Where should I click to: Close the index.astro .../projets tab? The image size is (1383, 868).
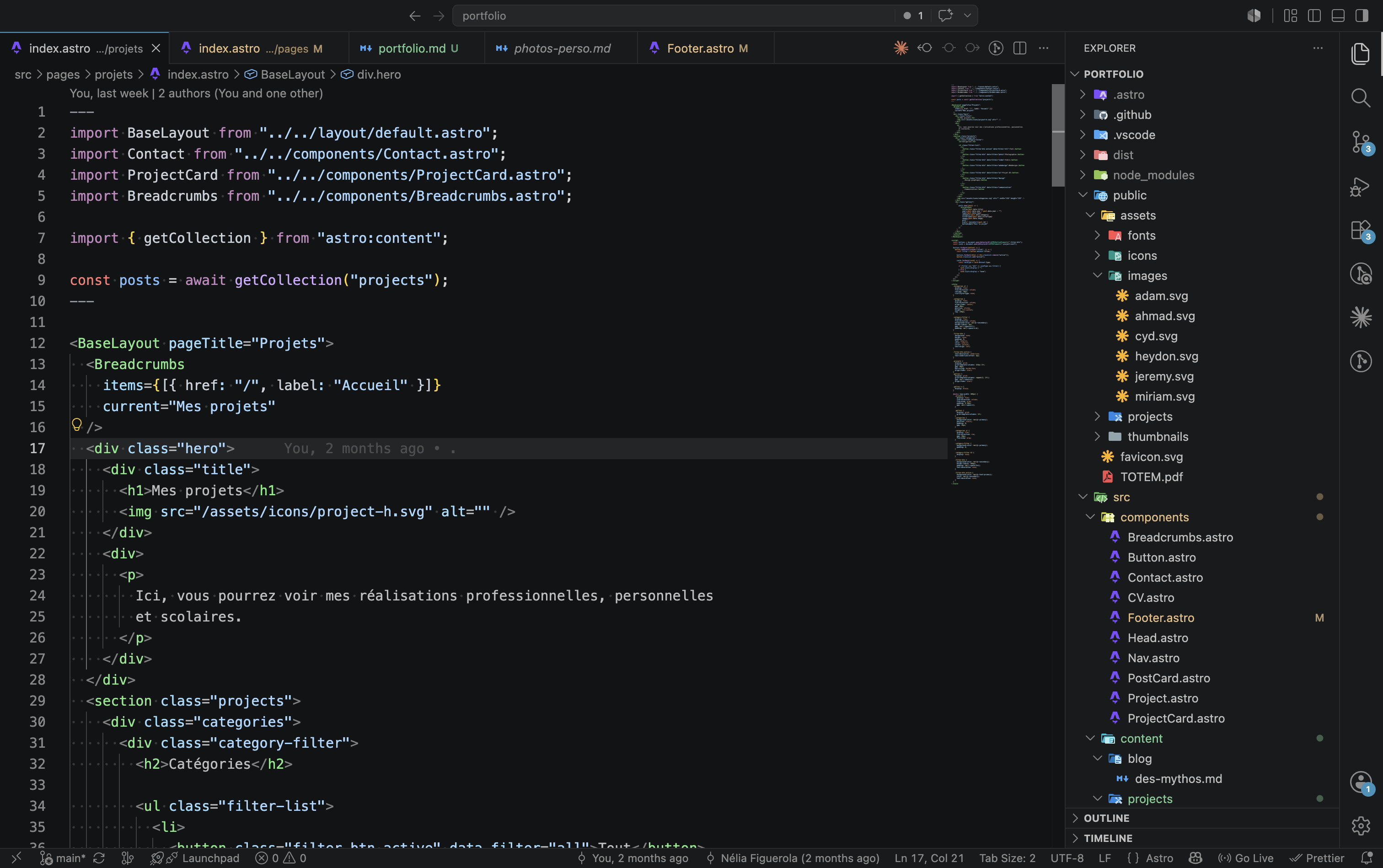click(155, 48)
